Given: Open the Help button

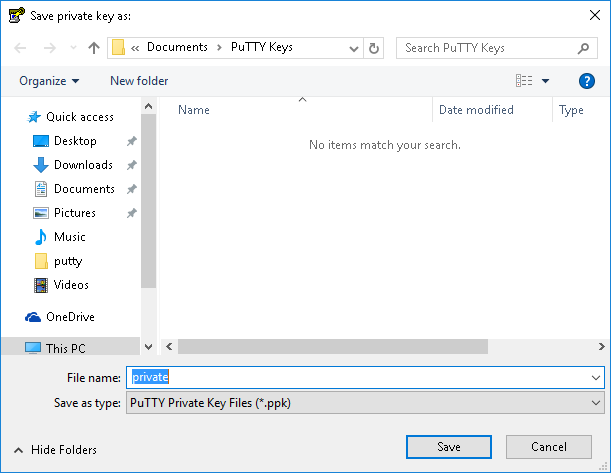Looking at the screenshot, I should [x=586, y=81].
